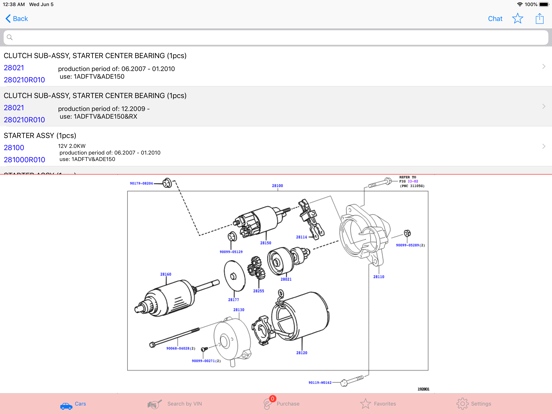Open Starter Assy 28100 row chevron

point(544,146)
